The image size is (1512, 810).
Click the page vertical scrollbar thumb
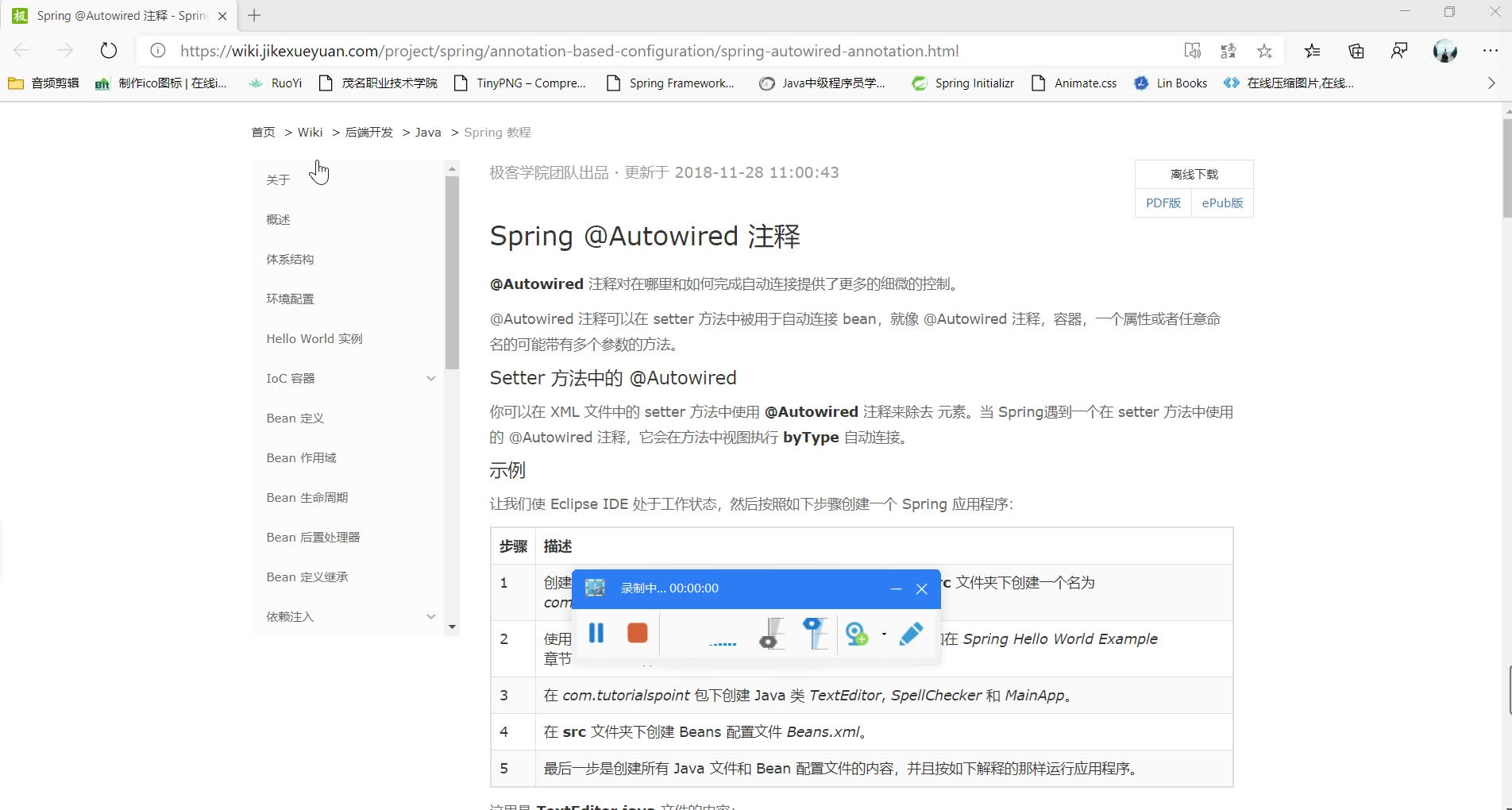coord(1506,168)
